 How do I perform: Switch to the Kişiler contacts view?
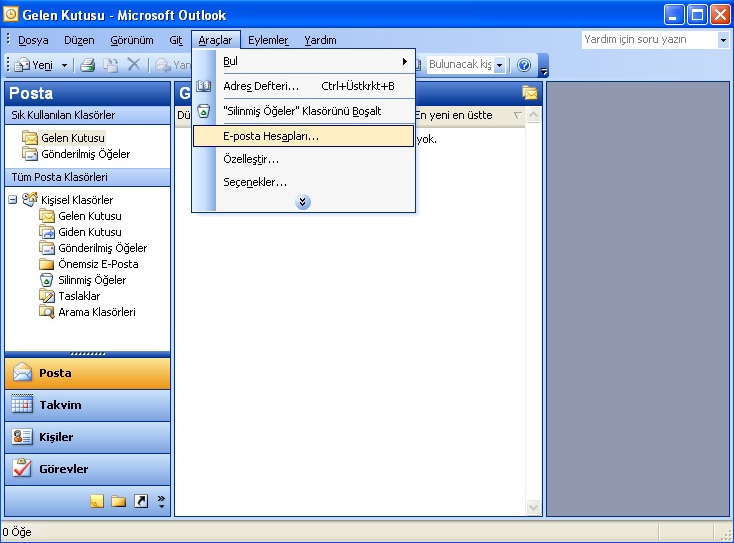click(88, 437)
